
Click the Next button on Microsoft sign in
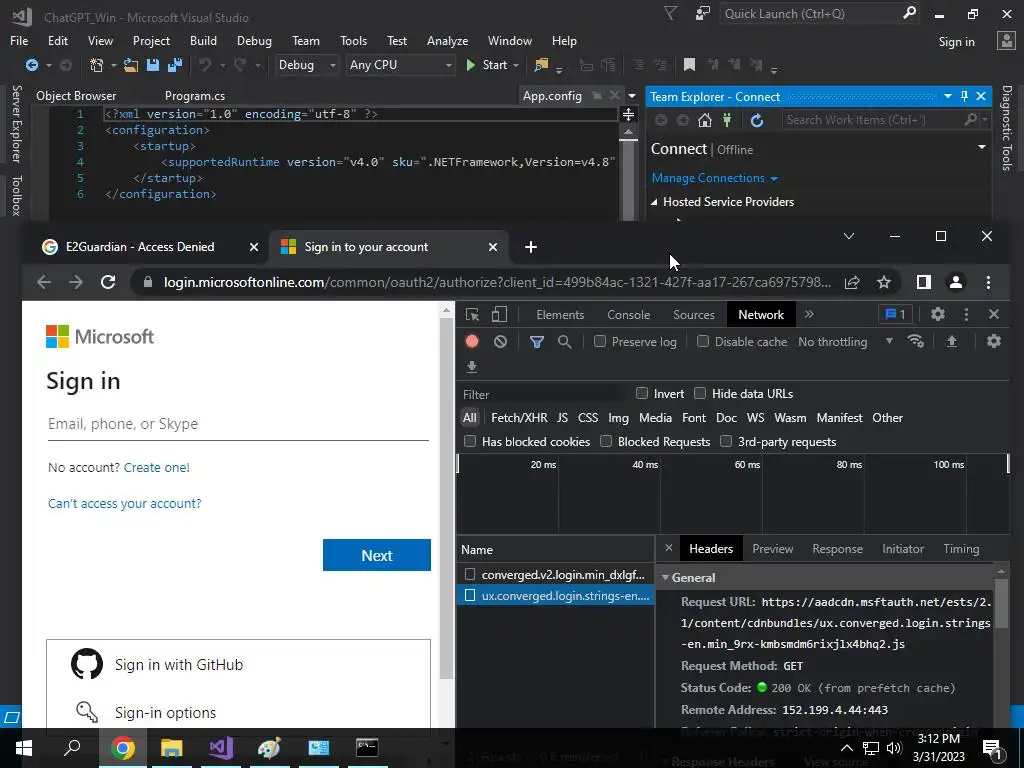pos(377,555)
